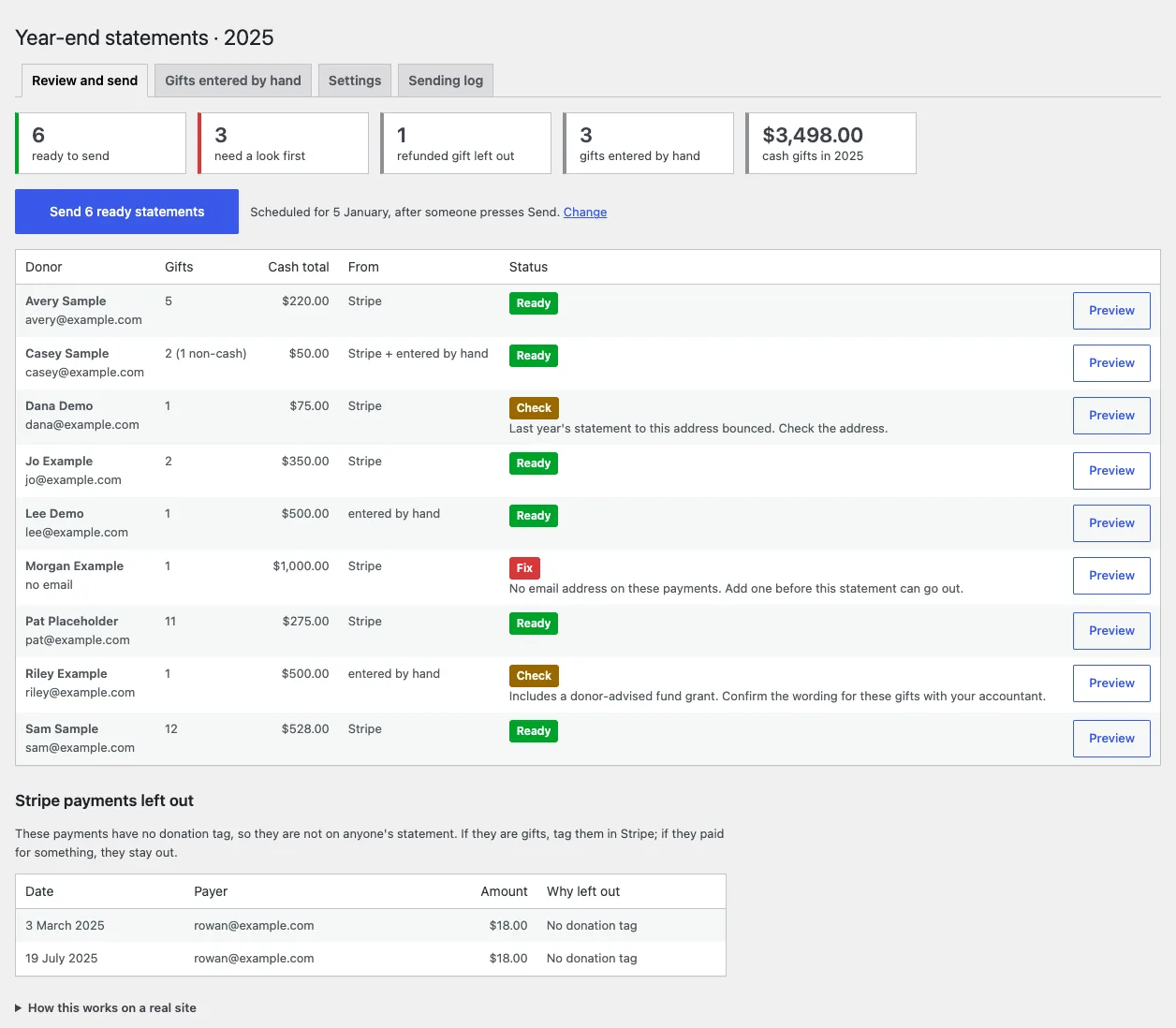This screenshot has width=1176, height=1028.
Task: Click the donor-advised fund grant note
Action: coord(777,697)
